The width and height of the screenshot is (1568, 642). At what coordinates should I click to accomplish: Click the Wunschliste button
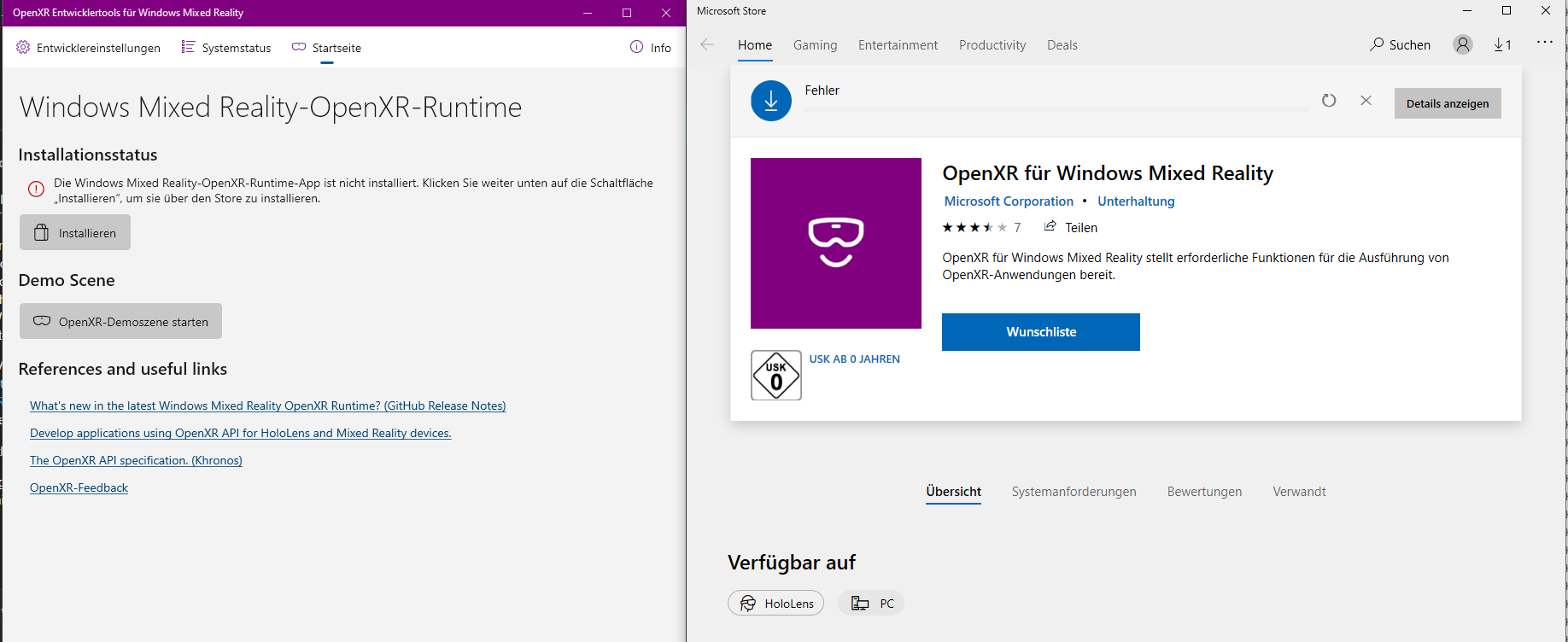(x=1041, y=332)
